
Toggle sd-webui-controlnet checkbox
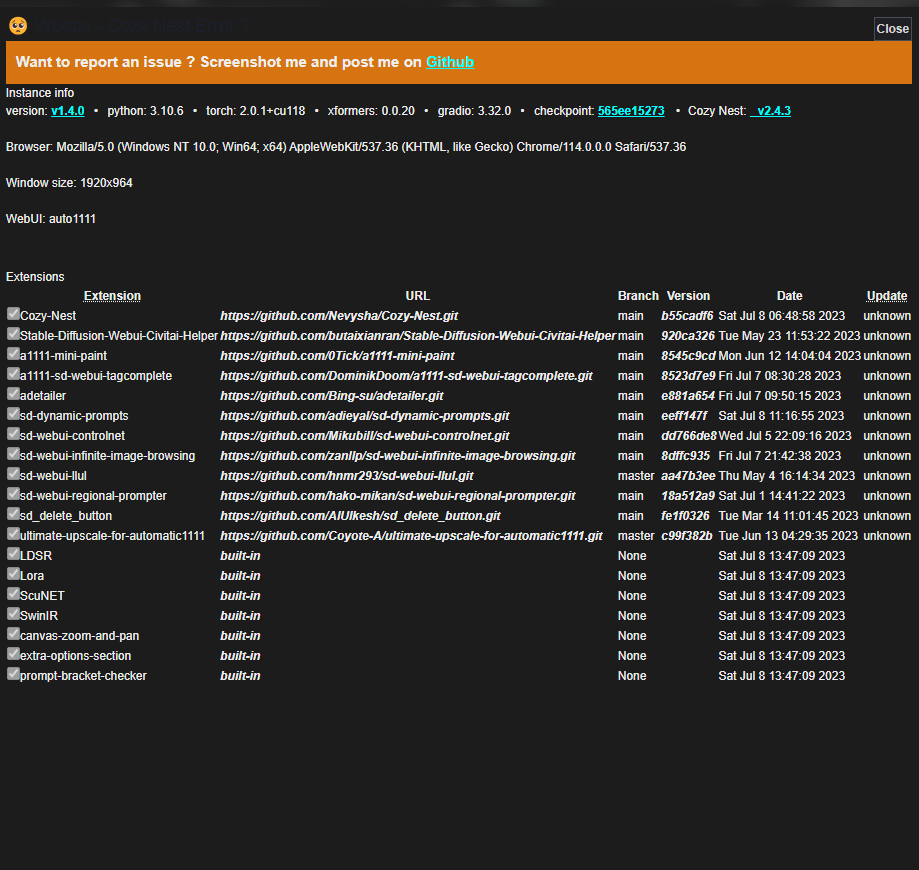coord(13,433)
